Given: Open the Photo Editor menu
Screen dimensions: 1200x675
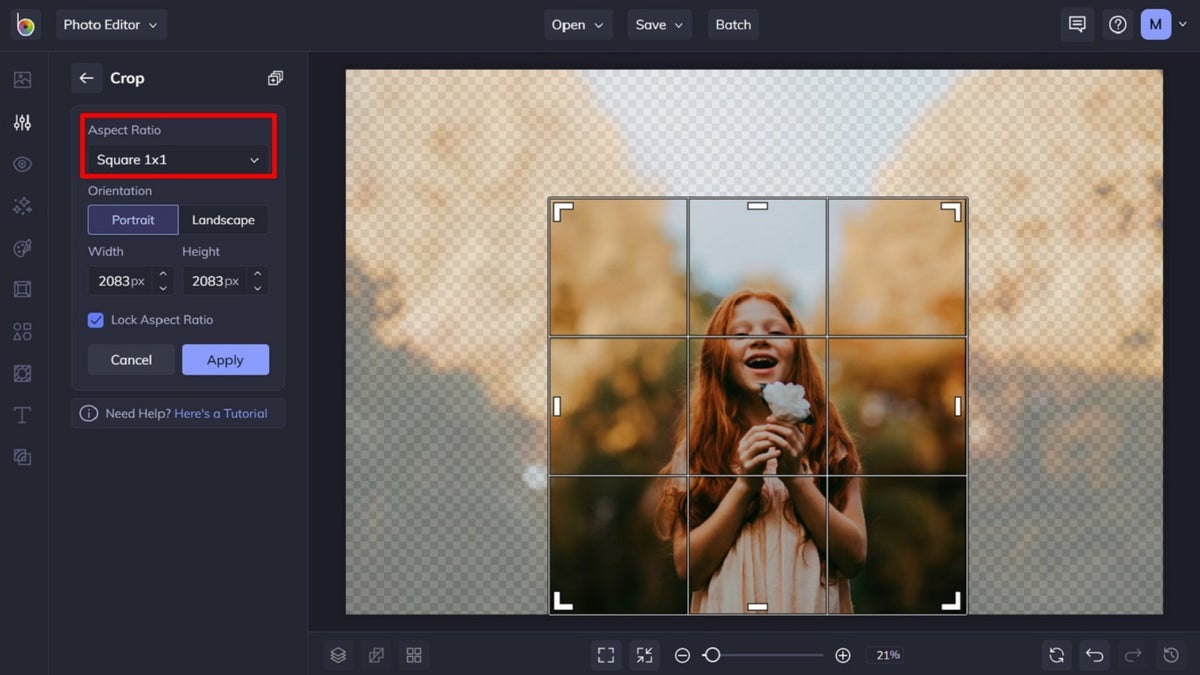Looking at the screenshot, I should (x=111, y=24).
